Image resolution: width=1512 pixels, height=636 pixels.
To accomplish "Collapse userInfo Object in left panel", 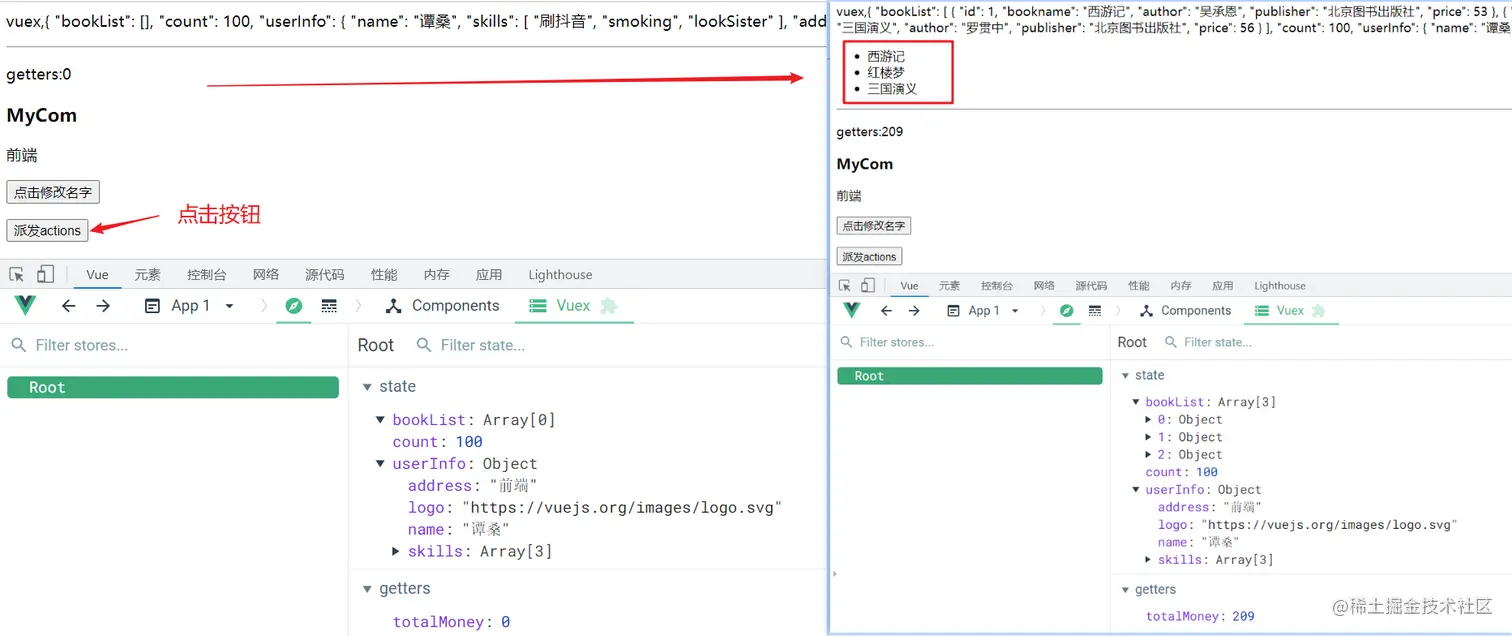I will [380, 464].
